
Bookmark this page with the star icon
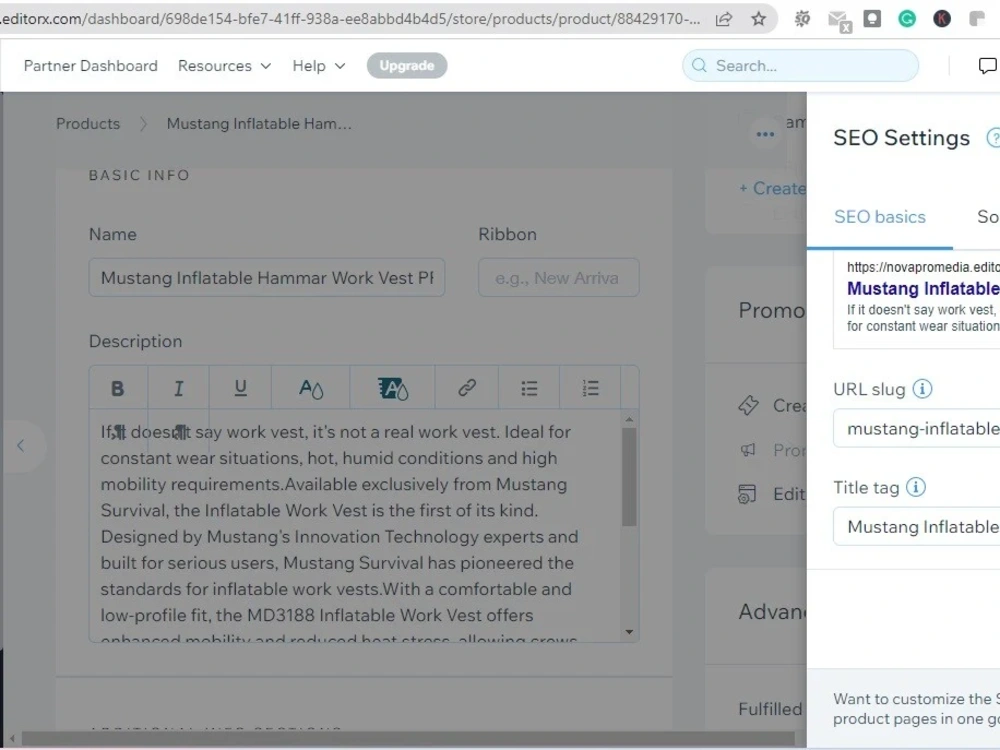[x=758, y=18]
